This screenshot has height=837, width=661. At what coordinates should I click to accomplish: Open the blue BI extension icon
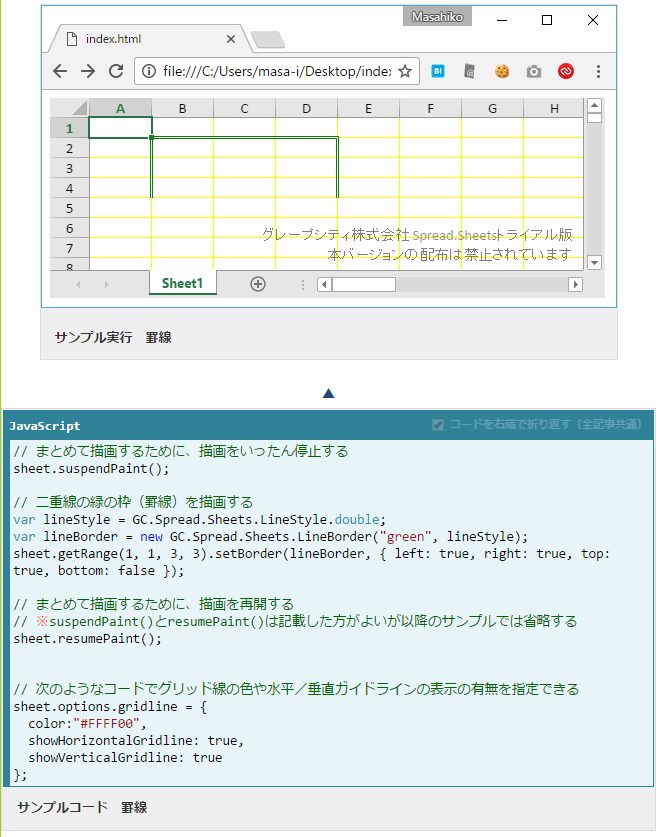pyautogui.click(x=438, y=71)
